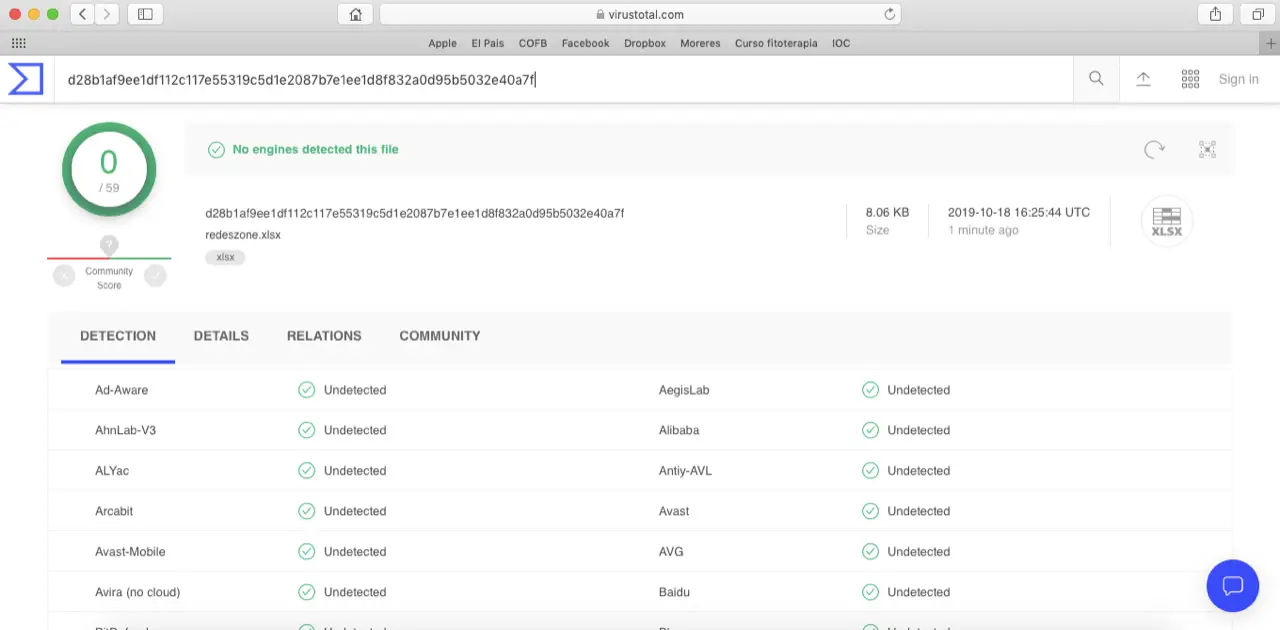
Task: Click the reanalyze file icon
Action: (1154, 149)
